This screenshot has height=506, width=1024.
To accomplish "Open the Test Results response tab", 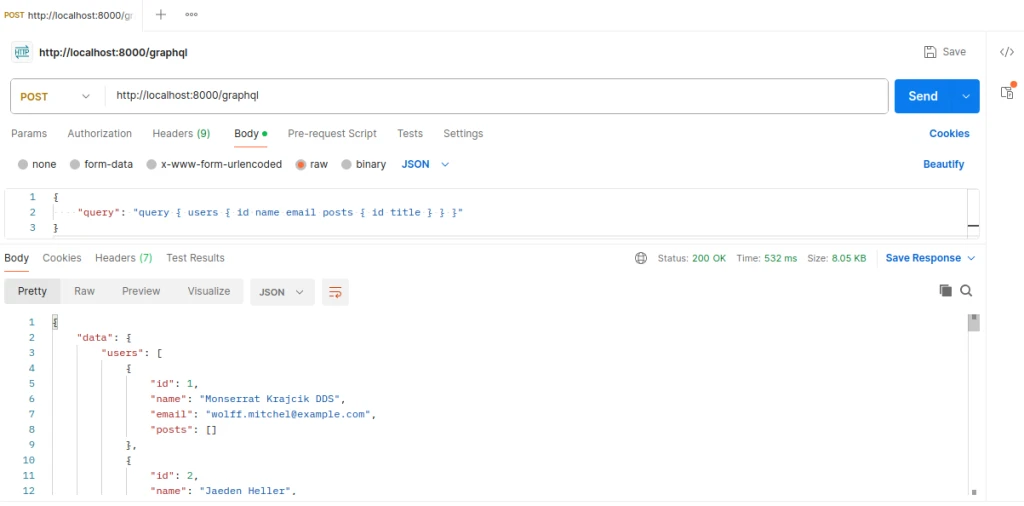I will (x=195, y=258).
